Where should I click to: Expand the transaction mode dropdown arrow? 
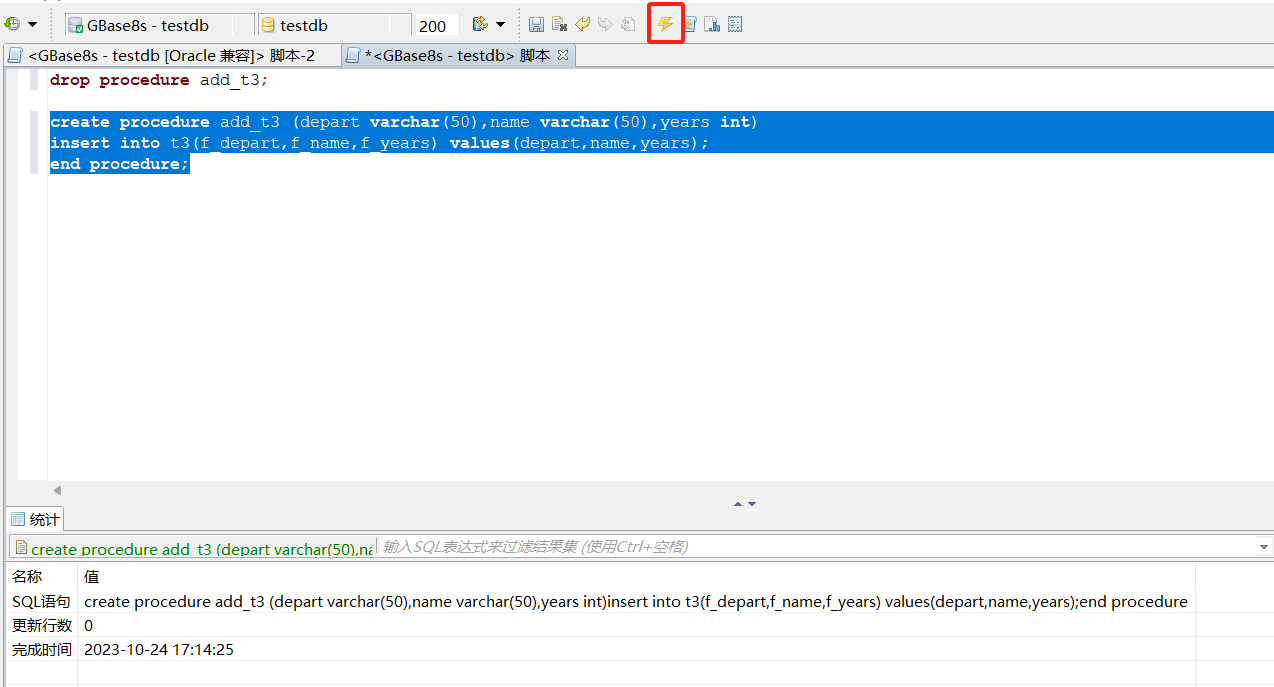pos(501,24)
